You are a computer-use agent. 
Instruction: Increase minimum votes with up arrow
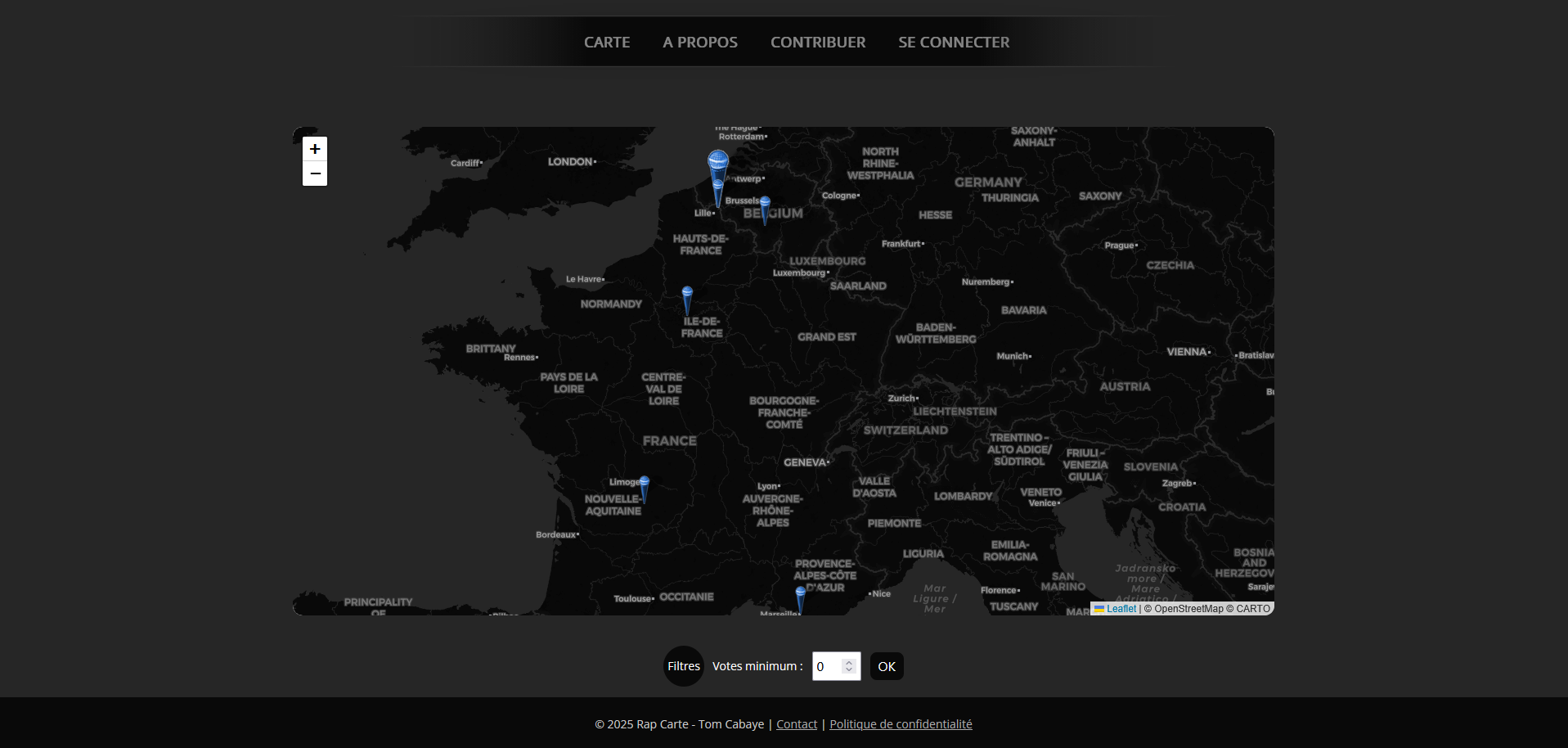coord(849,661)
